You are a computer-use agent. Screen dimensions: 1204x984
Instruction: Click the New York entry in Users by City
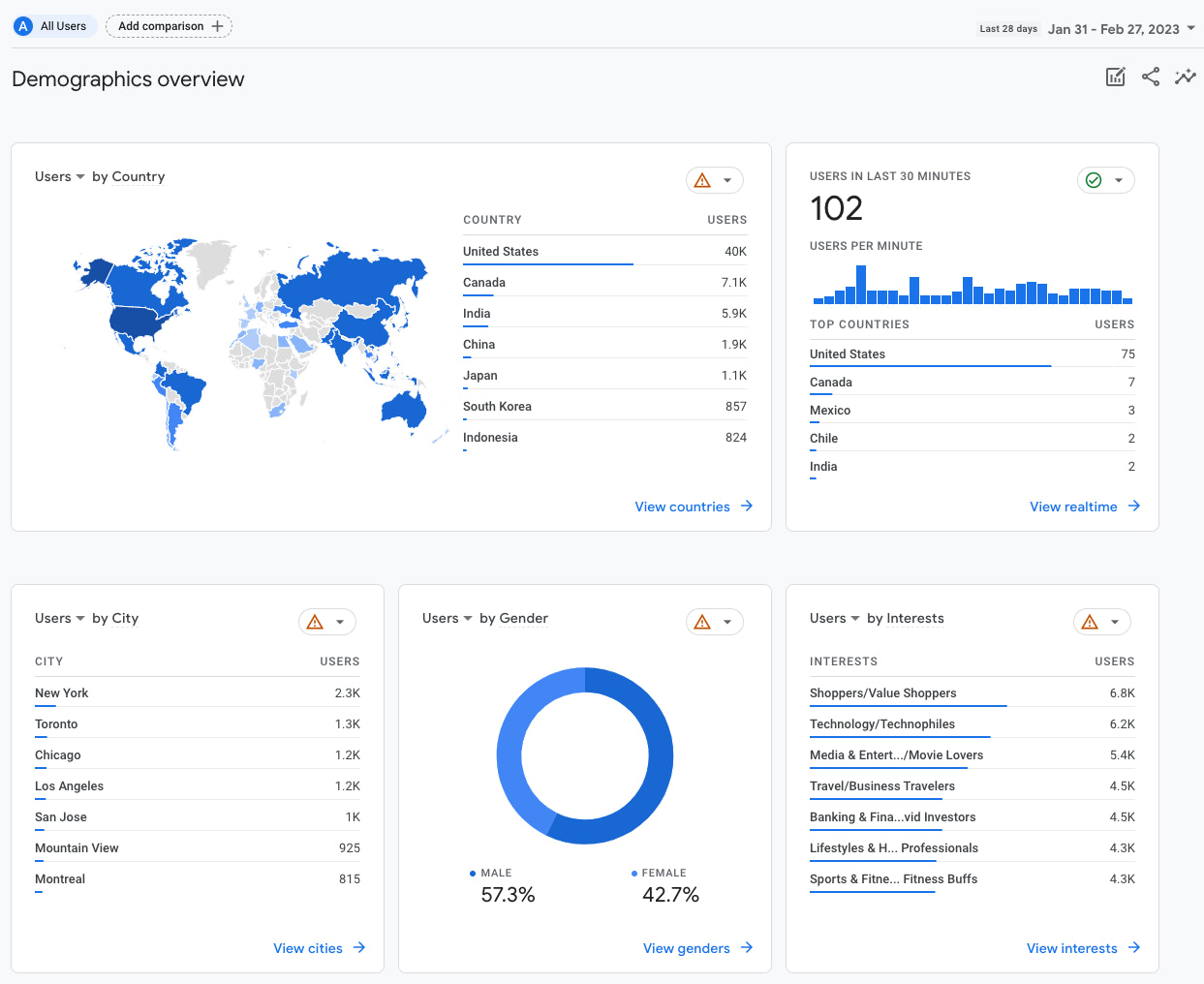(x=61, y=692)
